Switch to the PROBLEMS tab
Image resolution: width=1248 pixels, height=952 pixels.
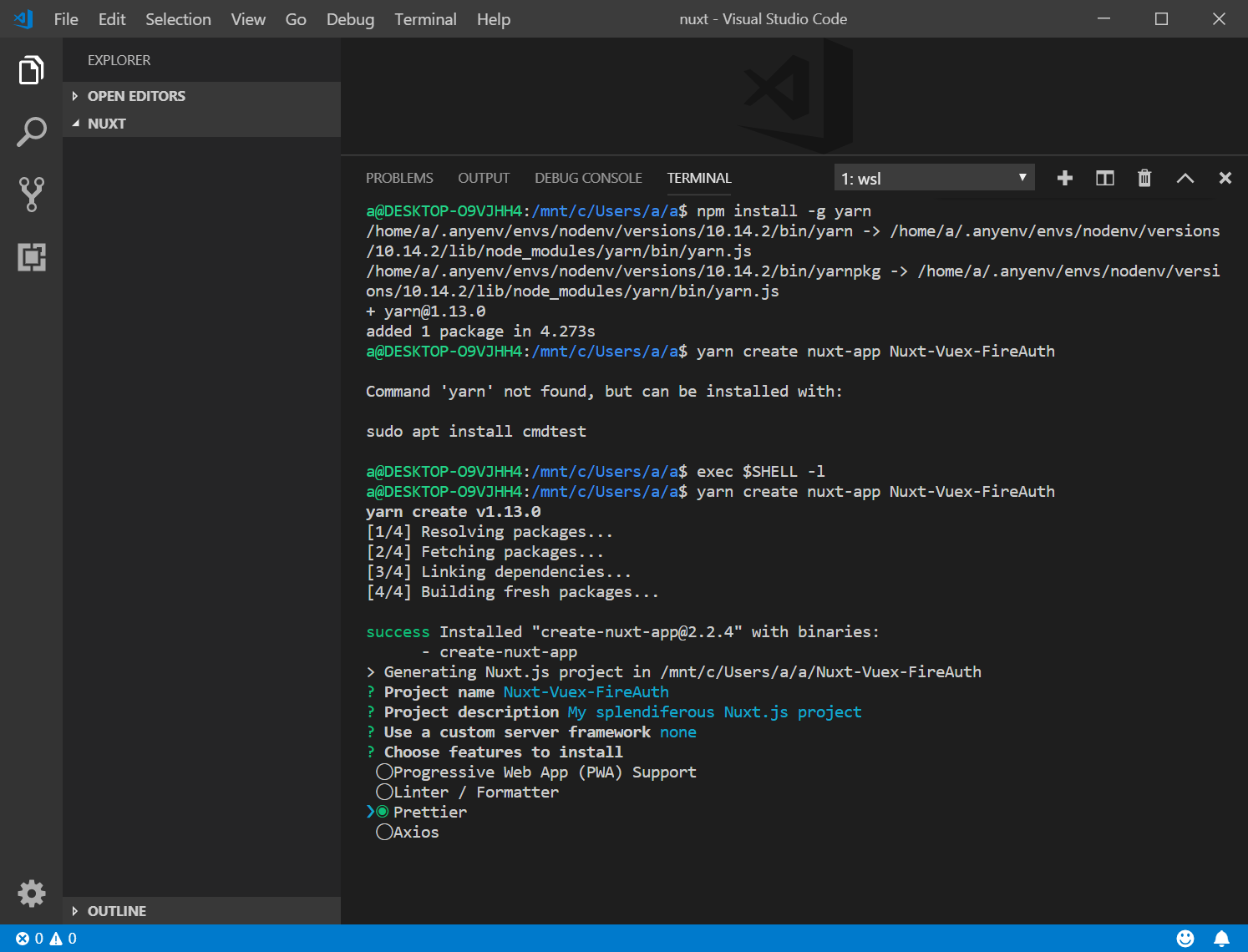tap(399, 178)
